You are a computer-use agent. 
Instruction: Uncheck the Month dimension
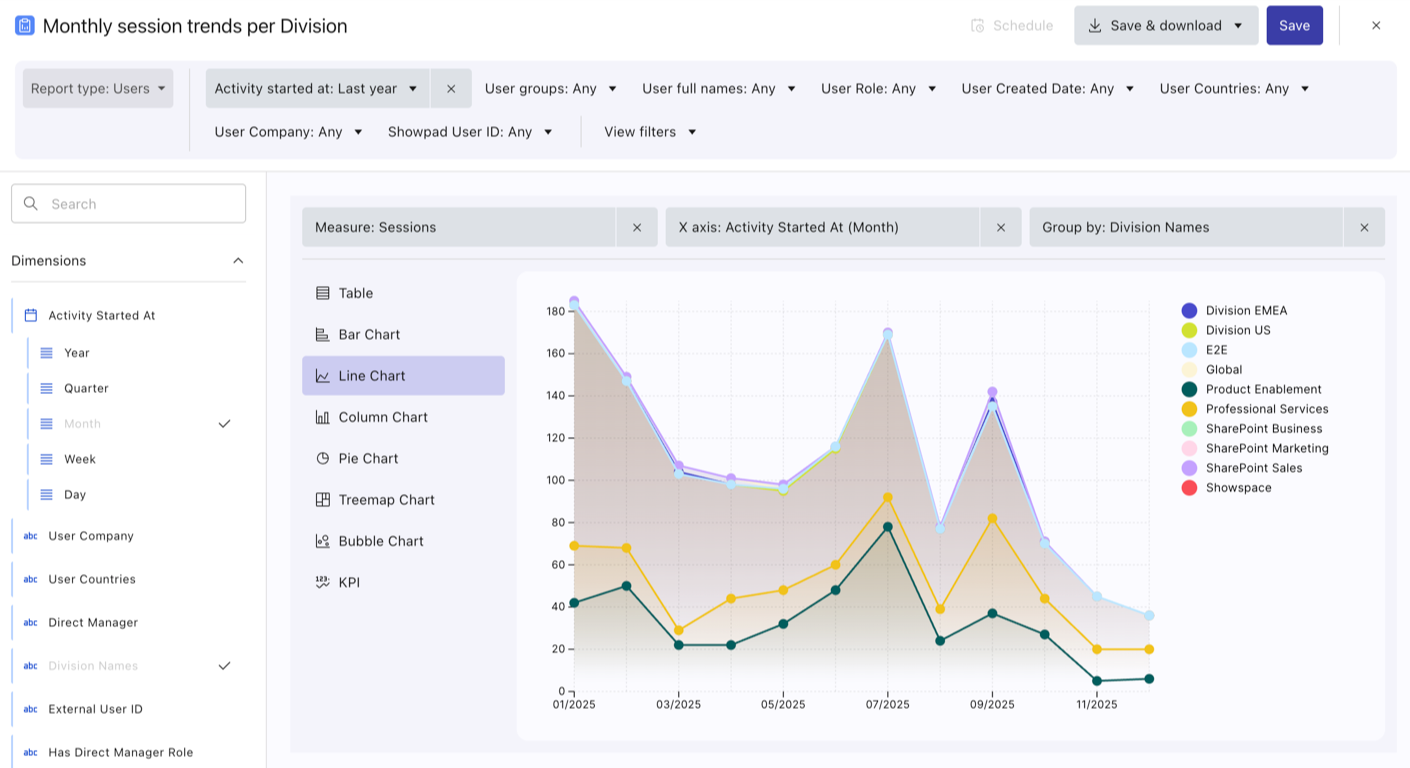[224, 424]
